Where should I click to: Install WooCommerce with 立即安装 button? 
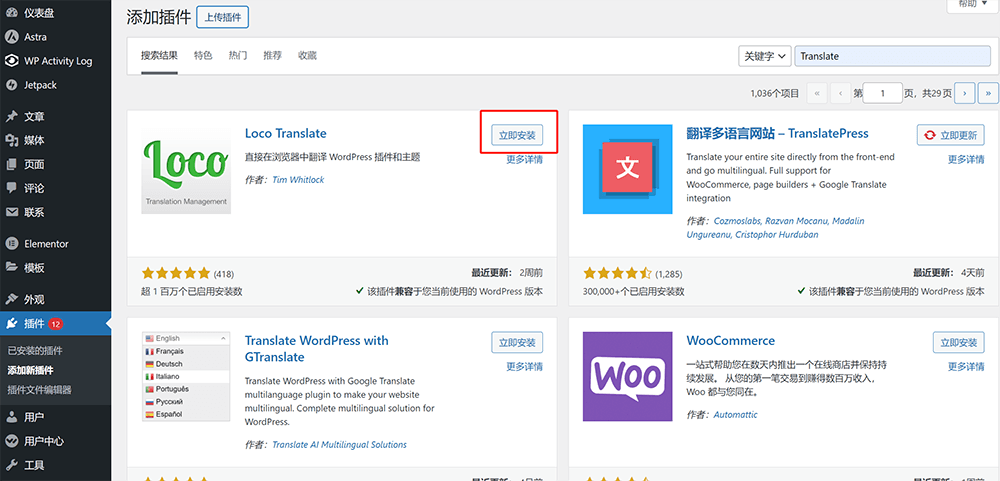click(959, 342)
